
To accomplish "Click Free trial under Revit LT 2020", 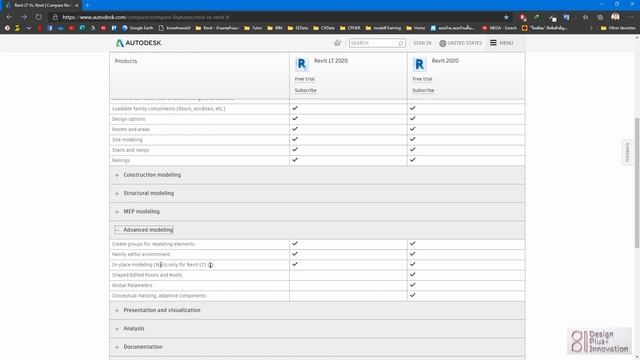I will [x=304, y=79].
